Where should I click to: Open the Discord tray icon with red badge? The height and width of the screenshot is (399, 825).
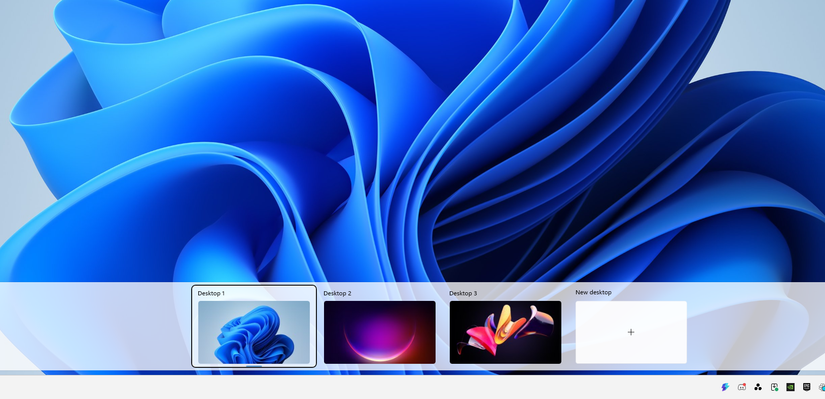pyautogui.click(x=741, y=387)
